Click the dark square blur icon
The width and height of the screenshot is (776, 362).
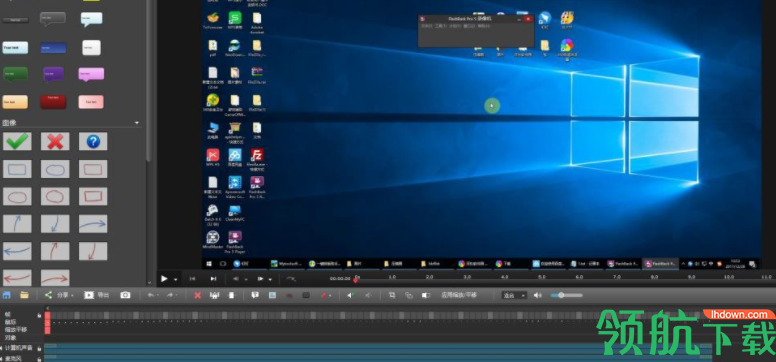(x=306, y=295)
